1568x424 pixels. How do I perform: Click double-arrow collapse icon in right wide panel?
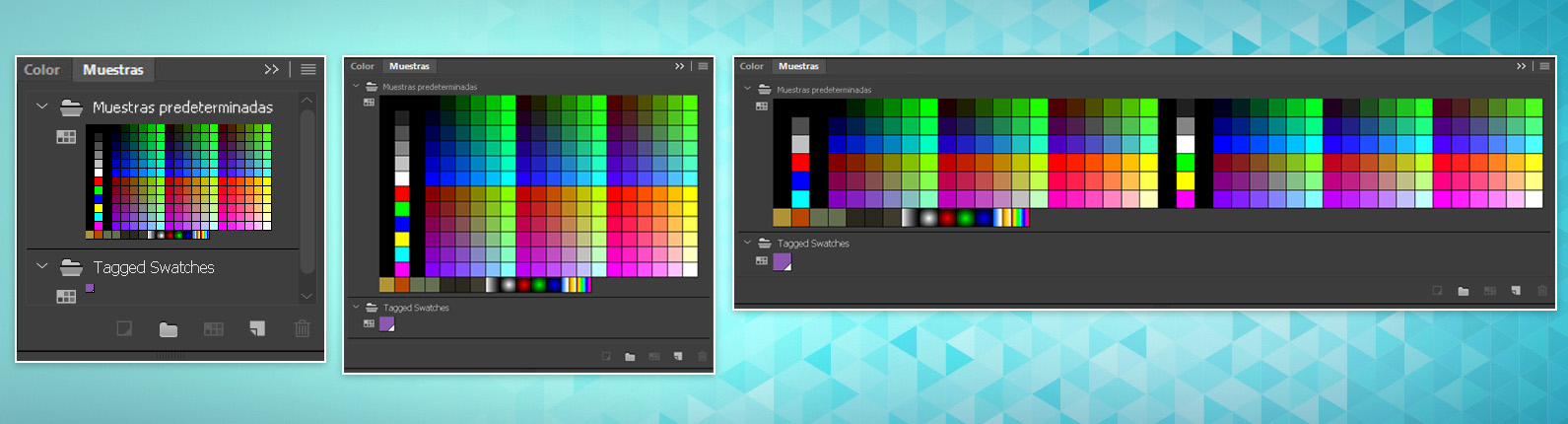click(x=1522, y=66)
